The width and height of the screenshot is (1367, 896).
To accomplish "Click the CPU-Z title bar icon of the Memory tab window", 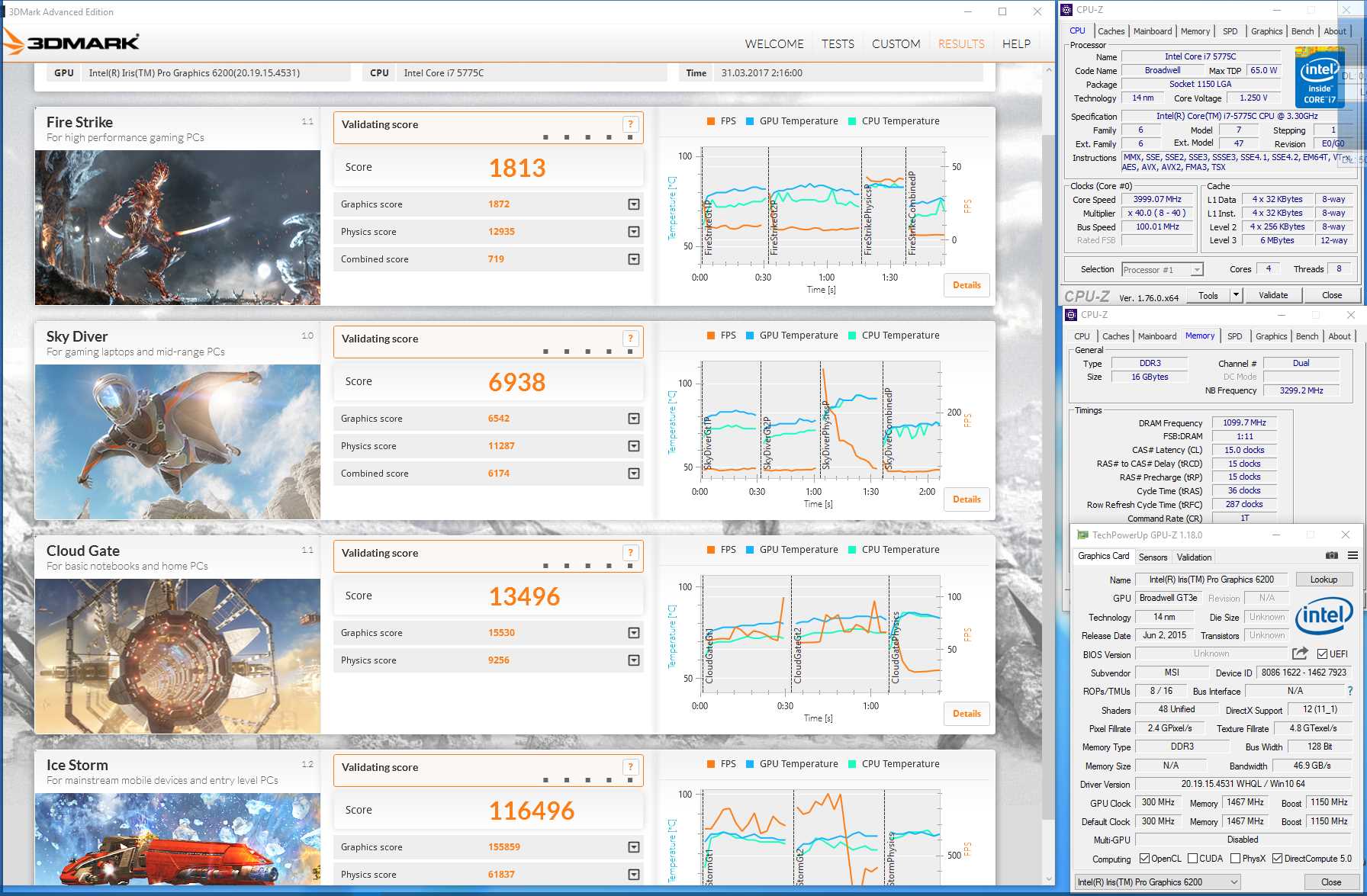I will coord(1071,315).
